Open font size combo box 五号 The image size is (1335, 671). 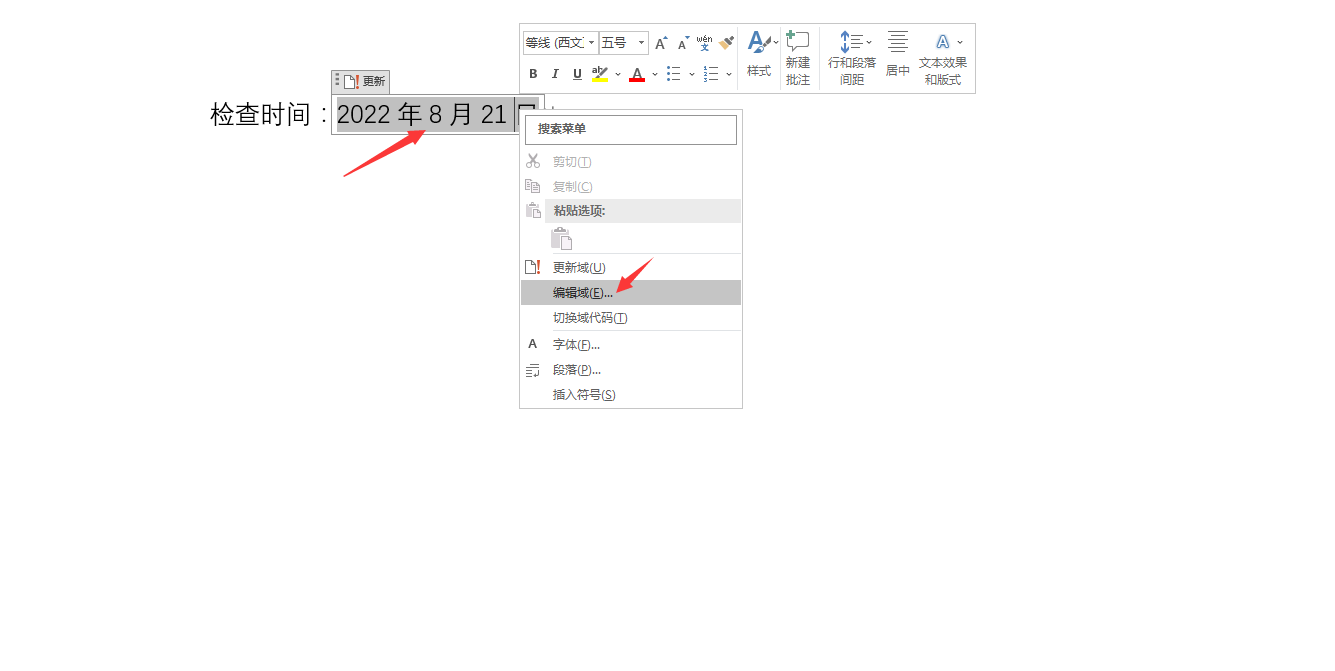624,43
